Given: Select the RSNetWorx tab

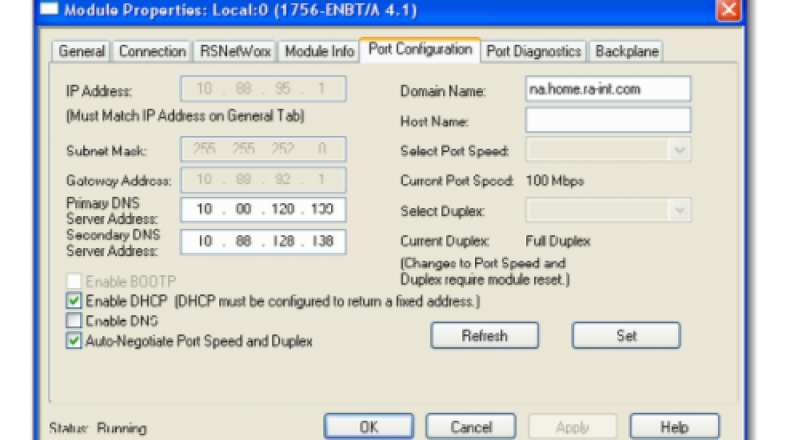Looking at the screenshot, I should [235, 51].
